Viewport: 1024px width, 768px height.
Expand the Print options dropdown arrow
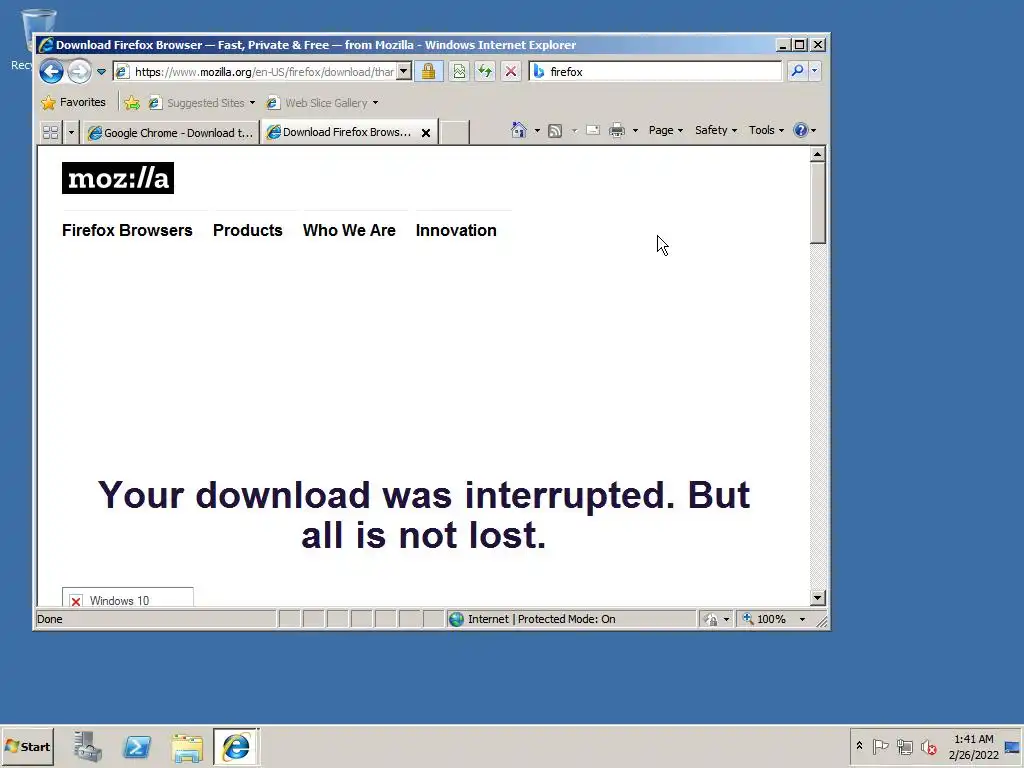click(635, 131)
